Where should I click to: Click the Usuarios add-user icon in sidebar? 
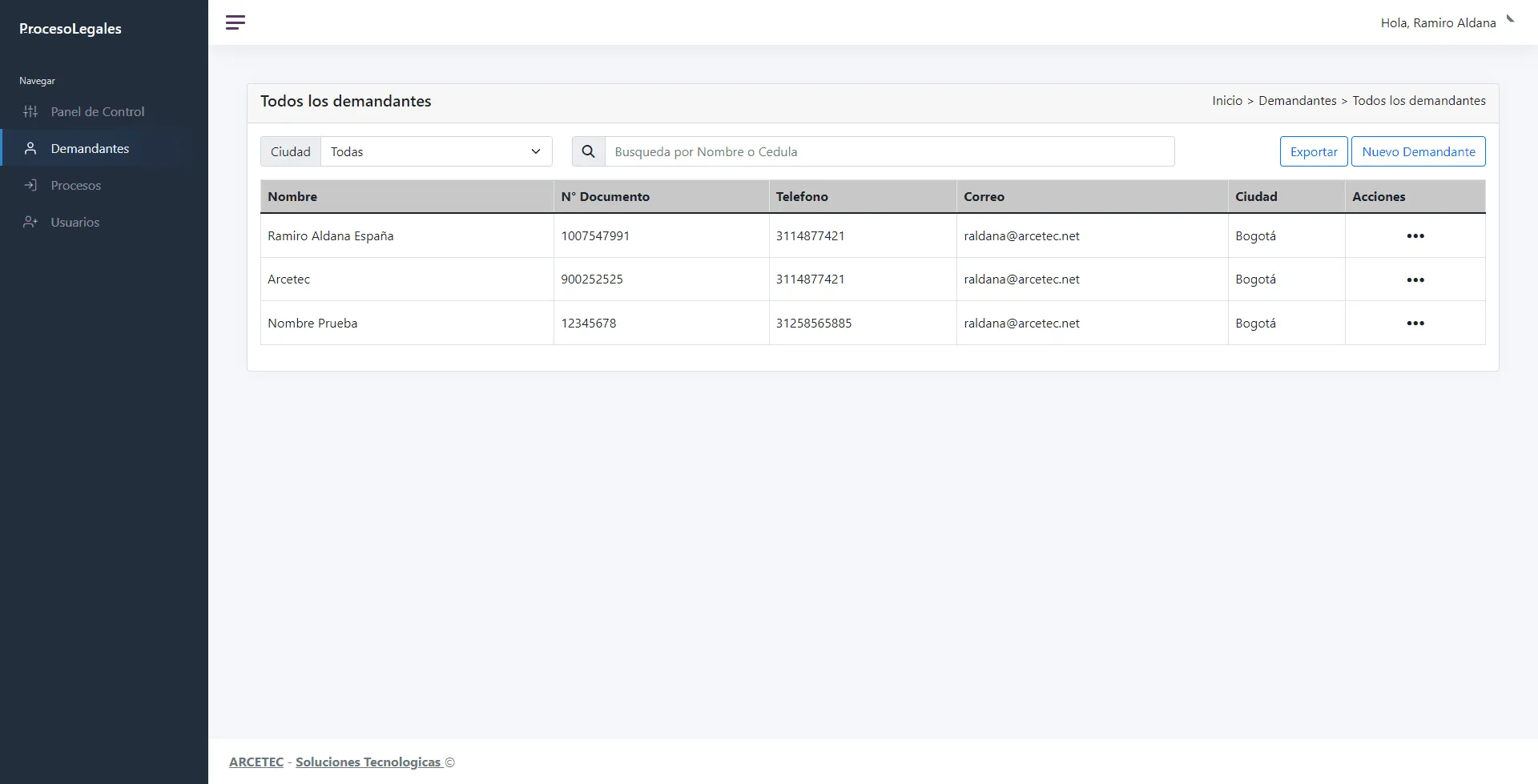(x=30, y=222)
